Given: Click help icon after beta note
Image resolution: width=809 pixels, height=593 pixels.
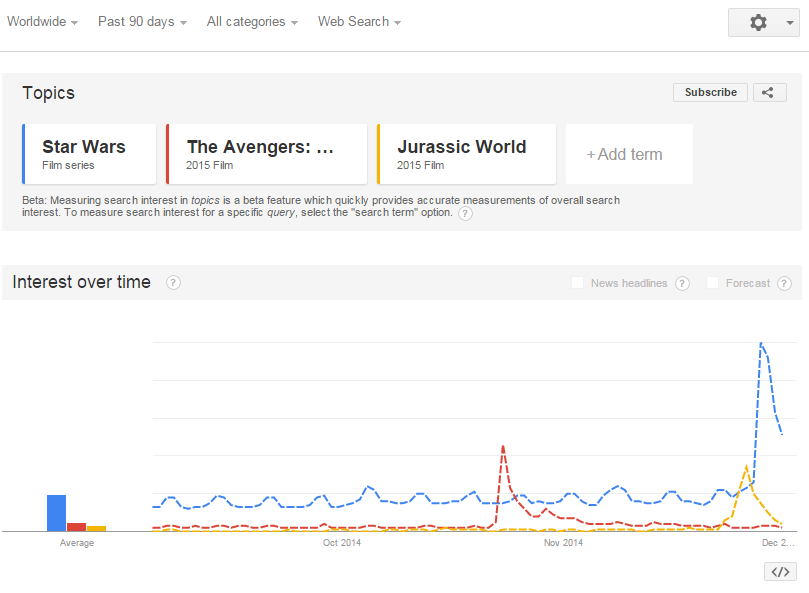Looking at the screenshot, I should coord(465,213).
